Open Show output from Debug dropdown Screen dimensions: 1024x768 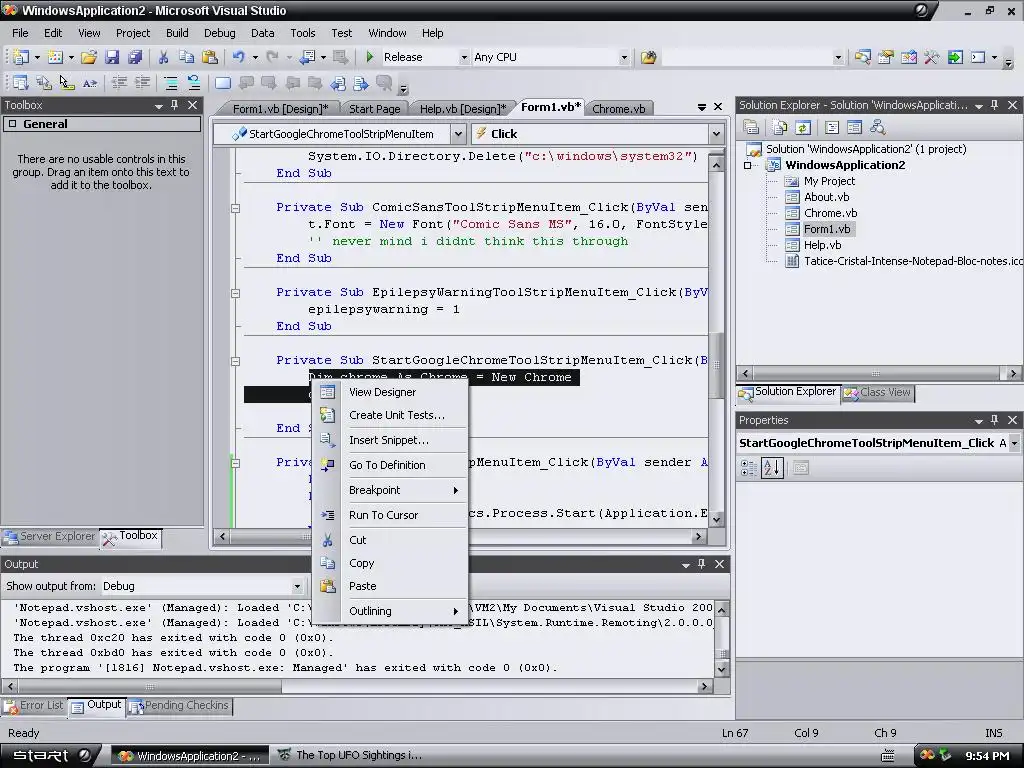point(297,586)
